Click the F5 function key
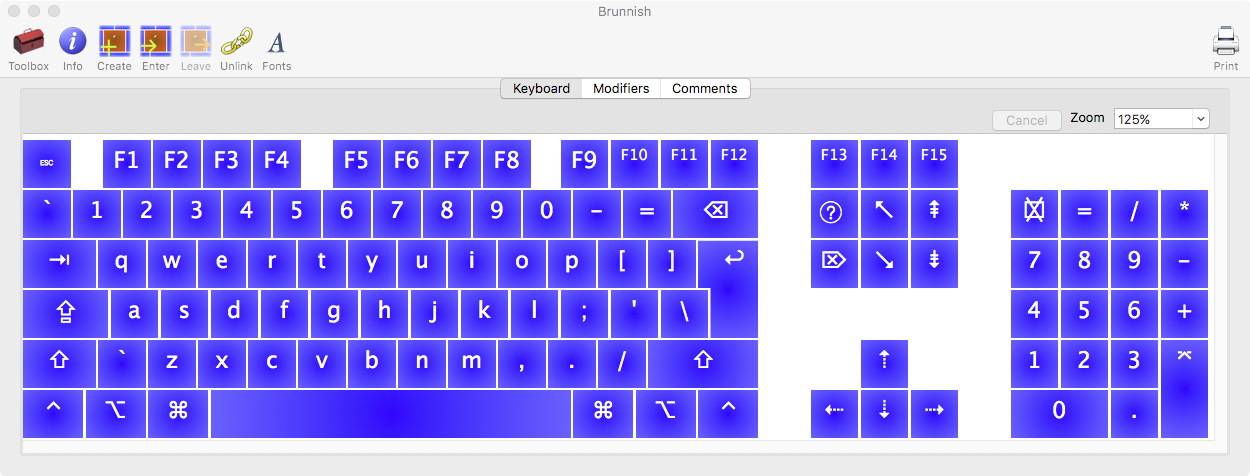 pos(356,162)
